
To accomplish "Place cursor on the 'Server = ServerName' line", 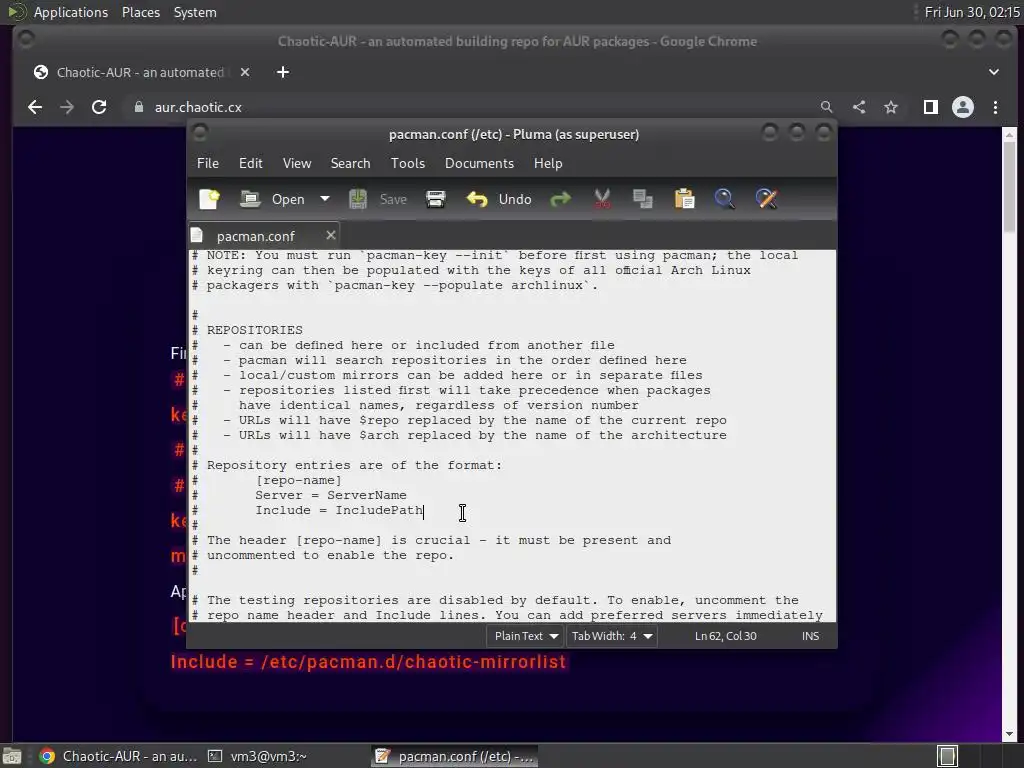I will point(330,496).
